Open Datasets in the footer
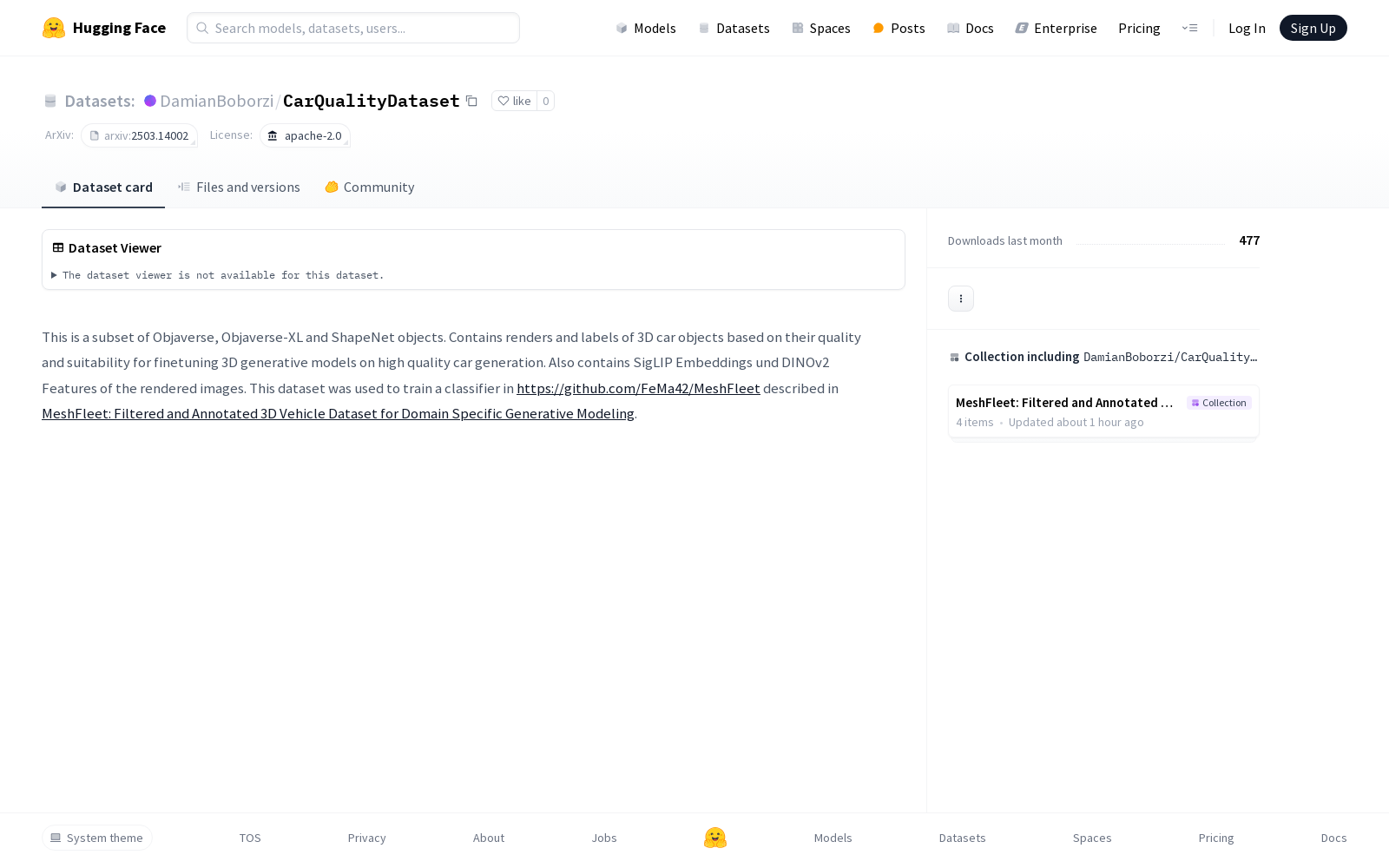 click(x=963, y=838)
